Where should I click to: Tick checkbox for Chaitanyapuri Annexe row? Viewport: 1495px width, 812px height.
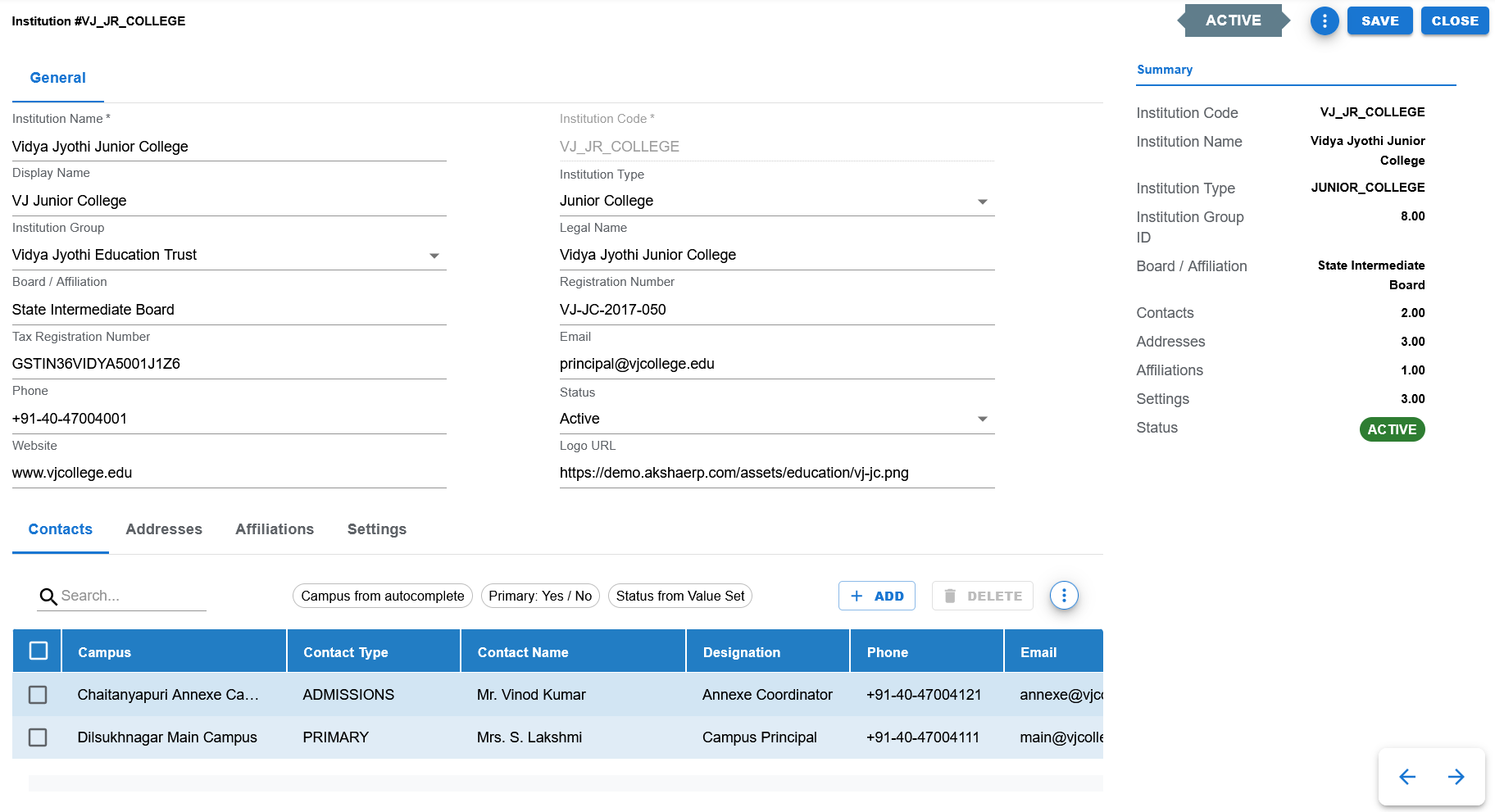pos(38,695)
